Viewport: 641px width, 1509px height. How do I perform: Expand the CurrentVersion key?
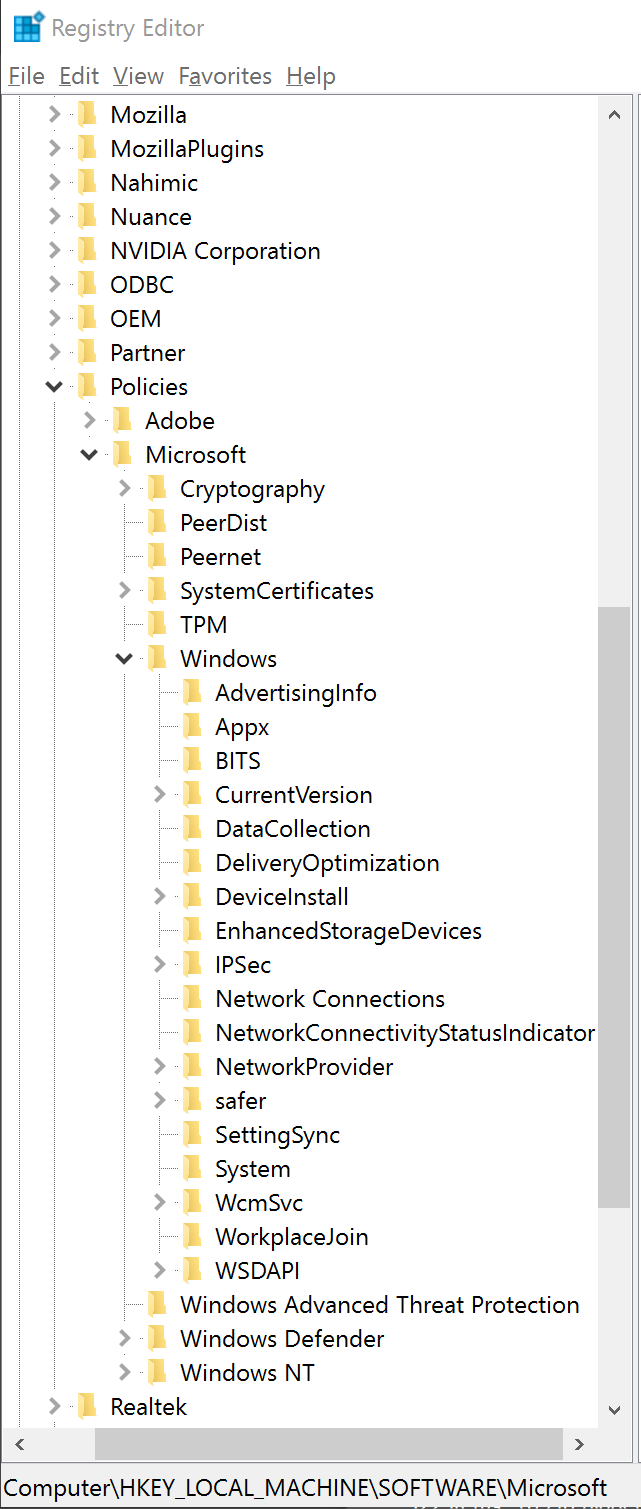click(160, 795)
